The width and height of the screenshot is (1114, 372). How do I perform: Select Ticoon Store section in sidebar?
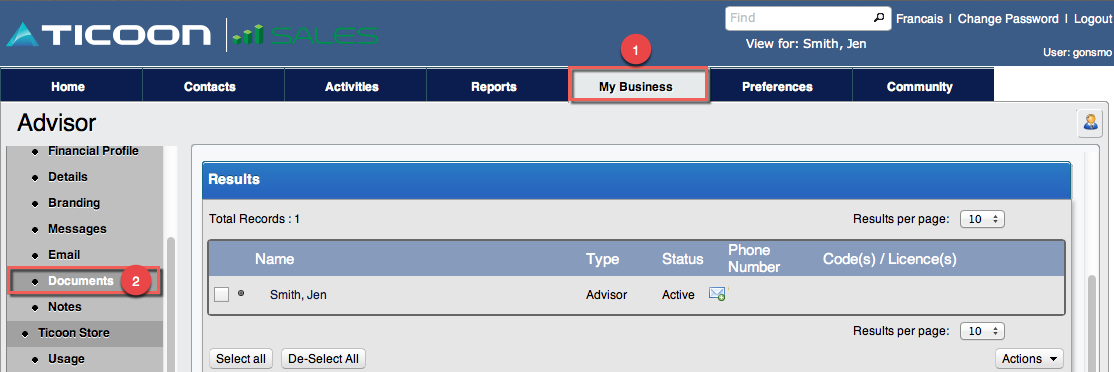tap(74, 333)
